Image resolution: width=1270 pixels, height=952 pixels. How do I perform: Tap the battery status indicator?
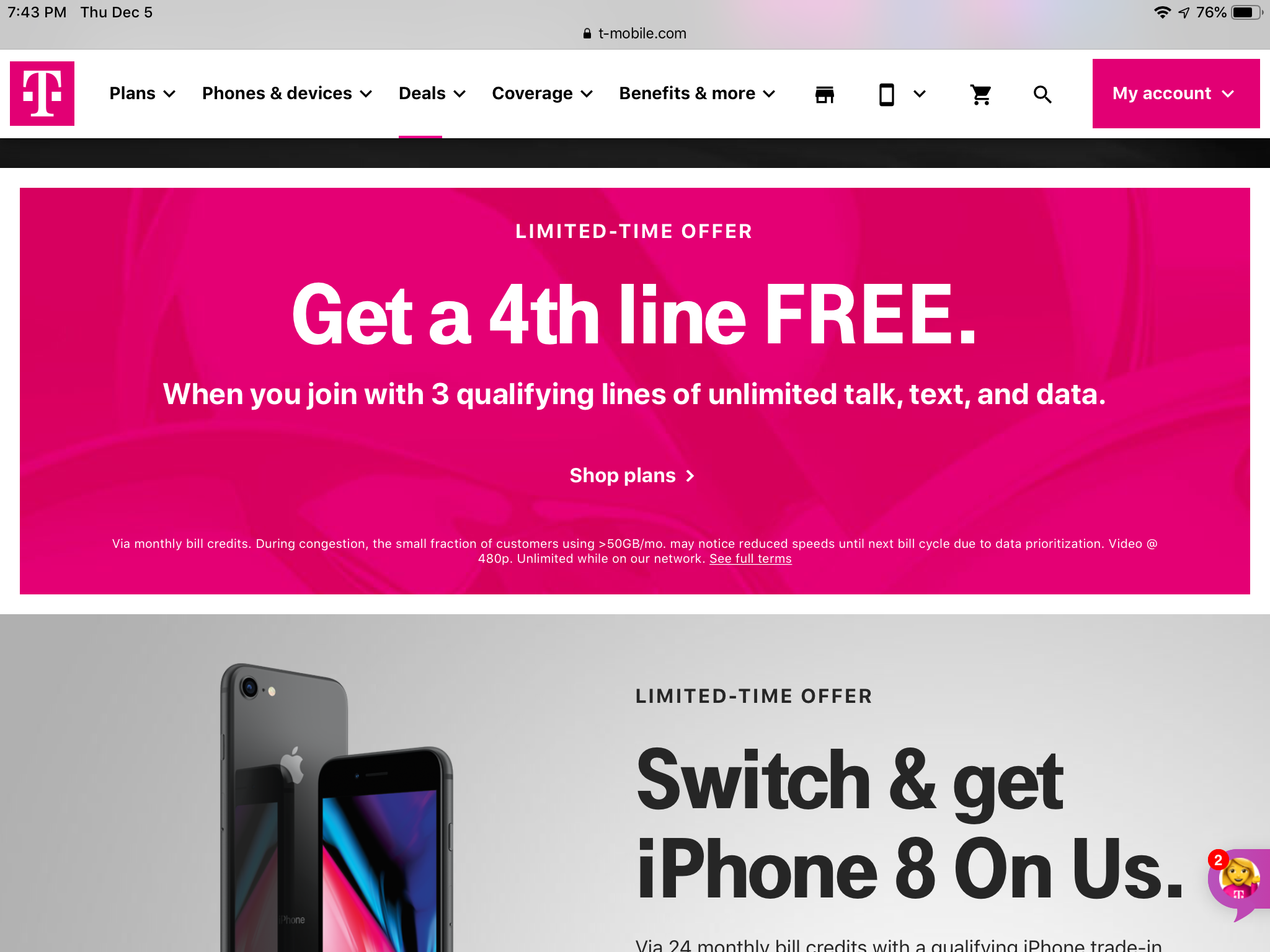pos(1246,12)
